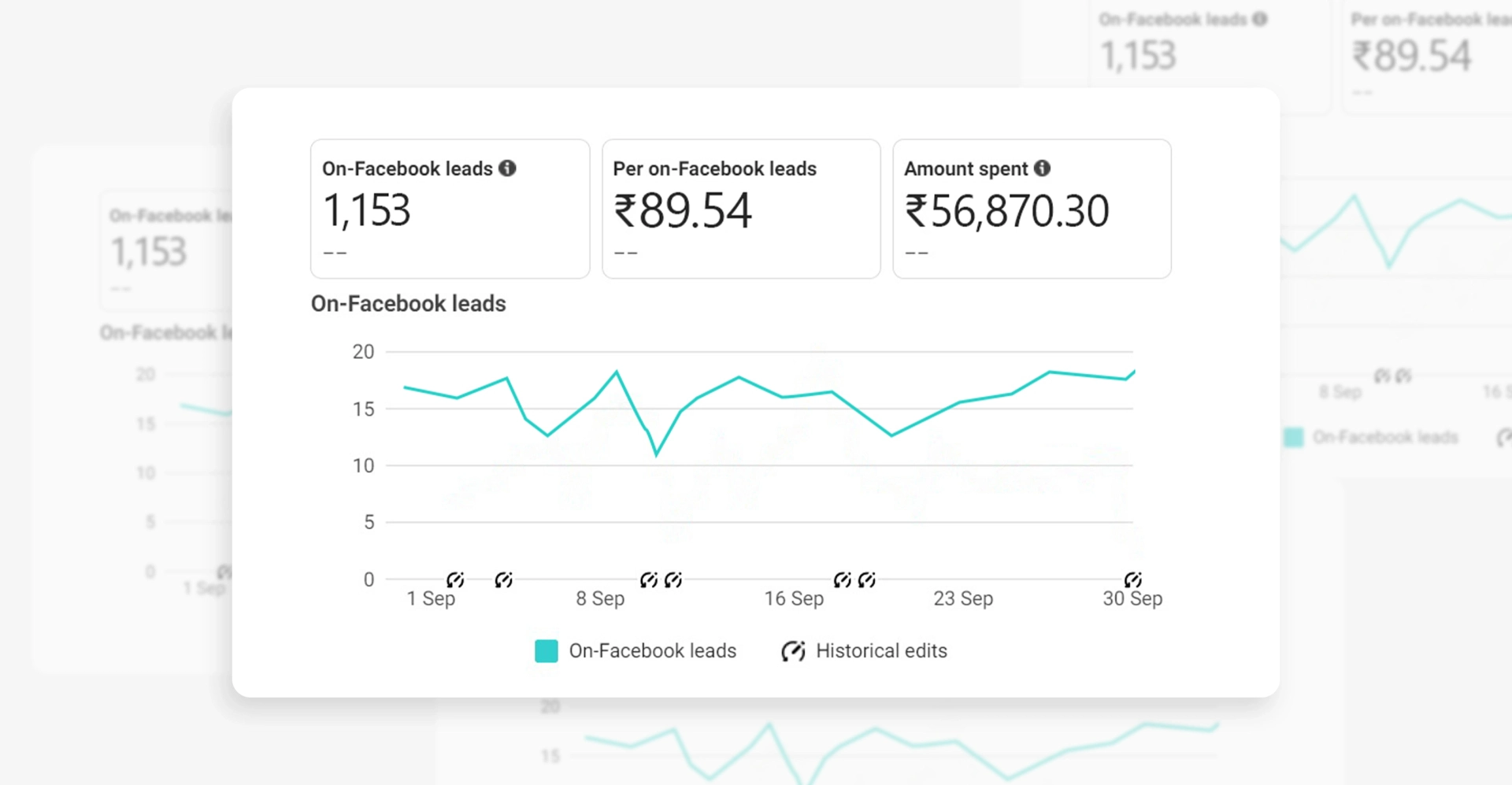
Task: Click y-axis label 15 in main chart
Action: click(363, 409)
